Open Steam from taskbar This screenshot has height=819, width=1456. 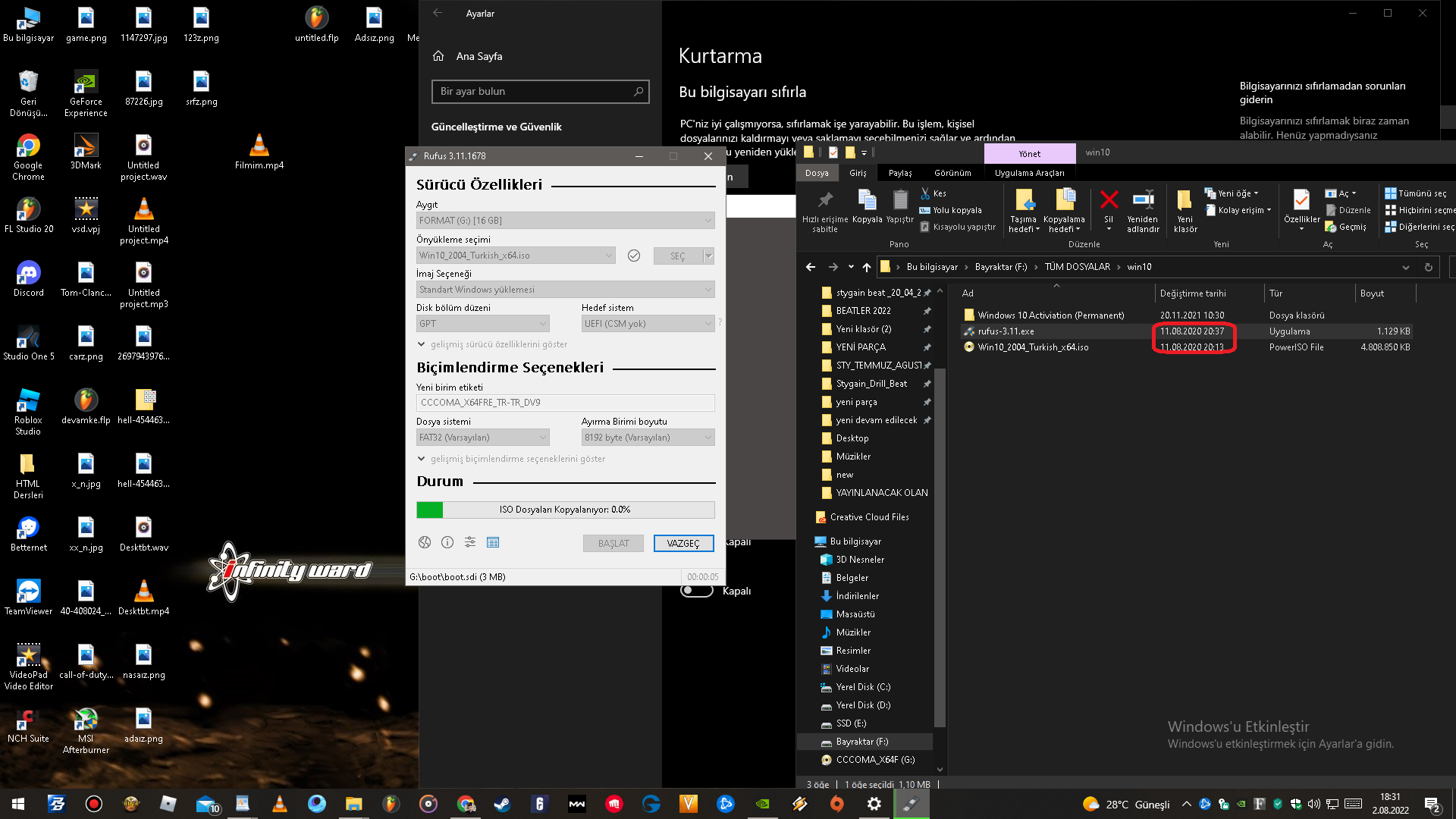click(502, 804)
